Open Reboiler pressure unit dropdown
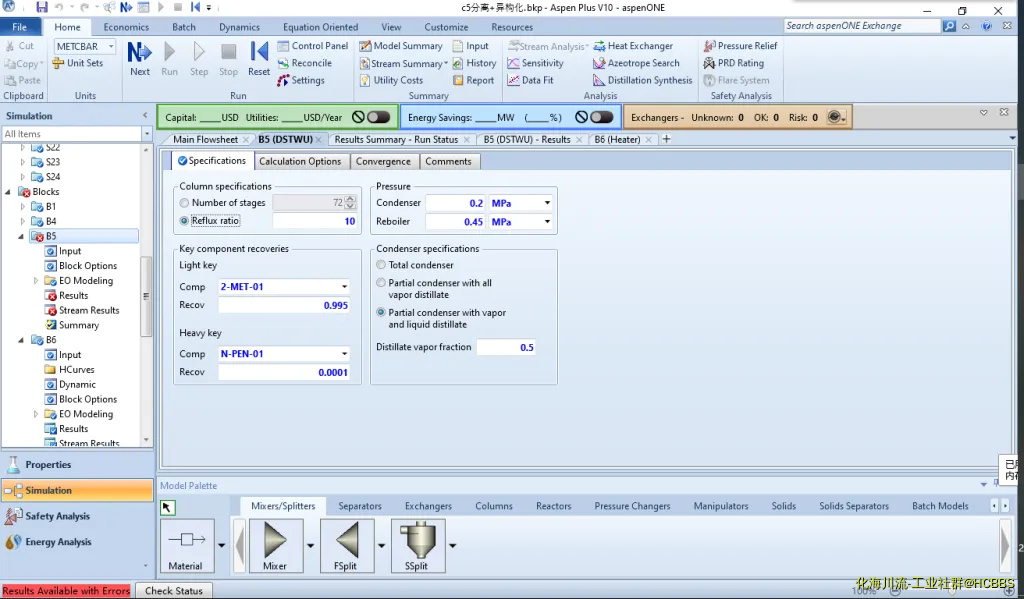This screenshot has width=1024, height=599. (x=547, y=222)
